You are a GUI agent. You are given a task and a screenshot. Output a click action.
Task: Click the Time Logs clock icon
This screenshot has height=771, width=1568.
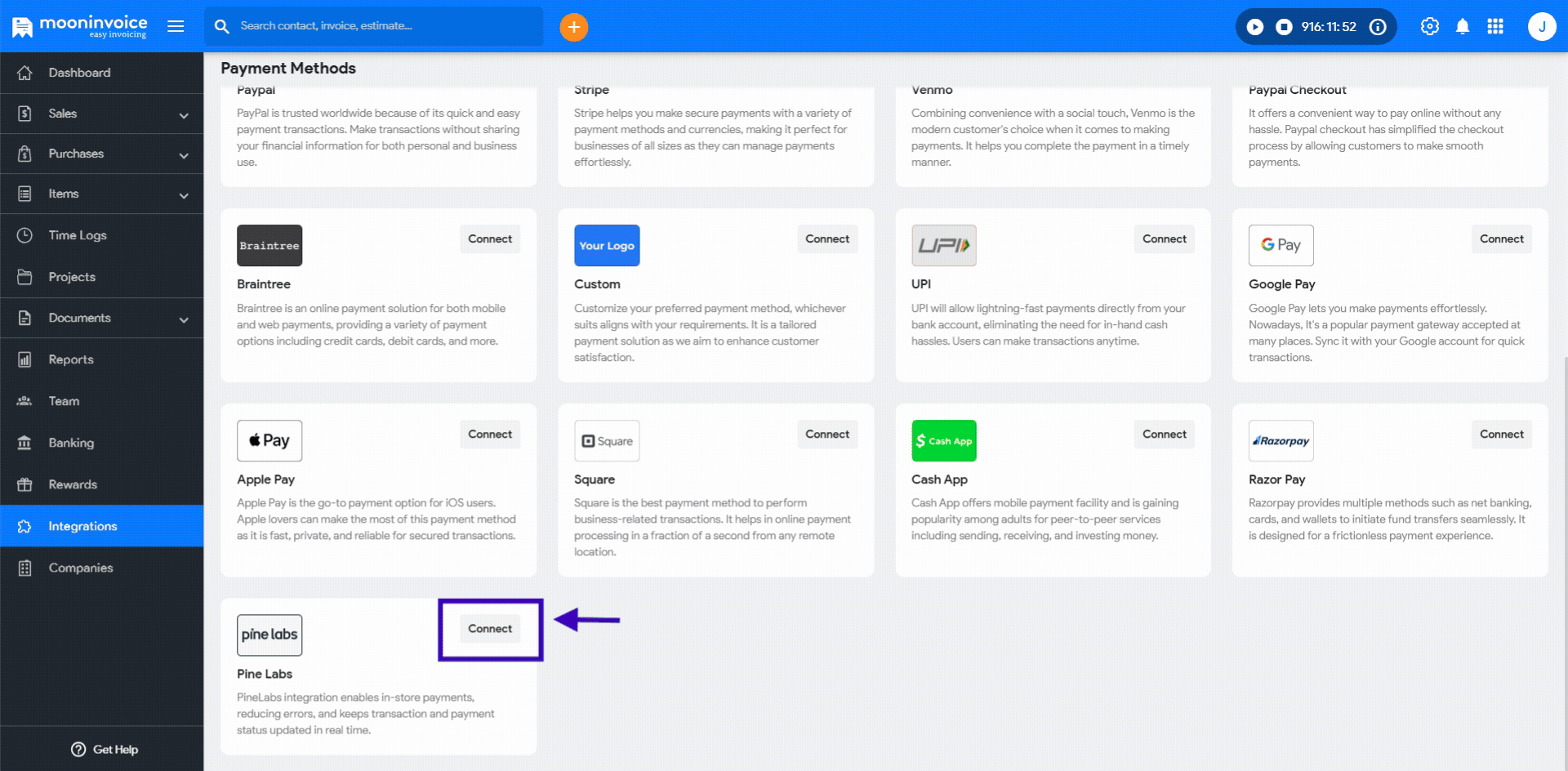click(x=24, y=235)
